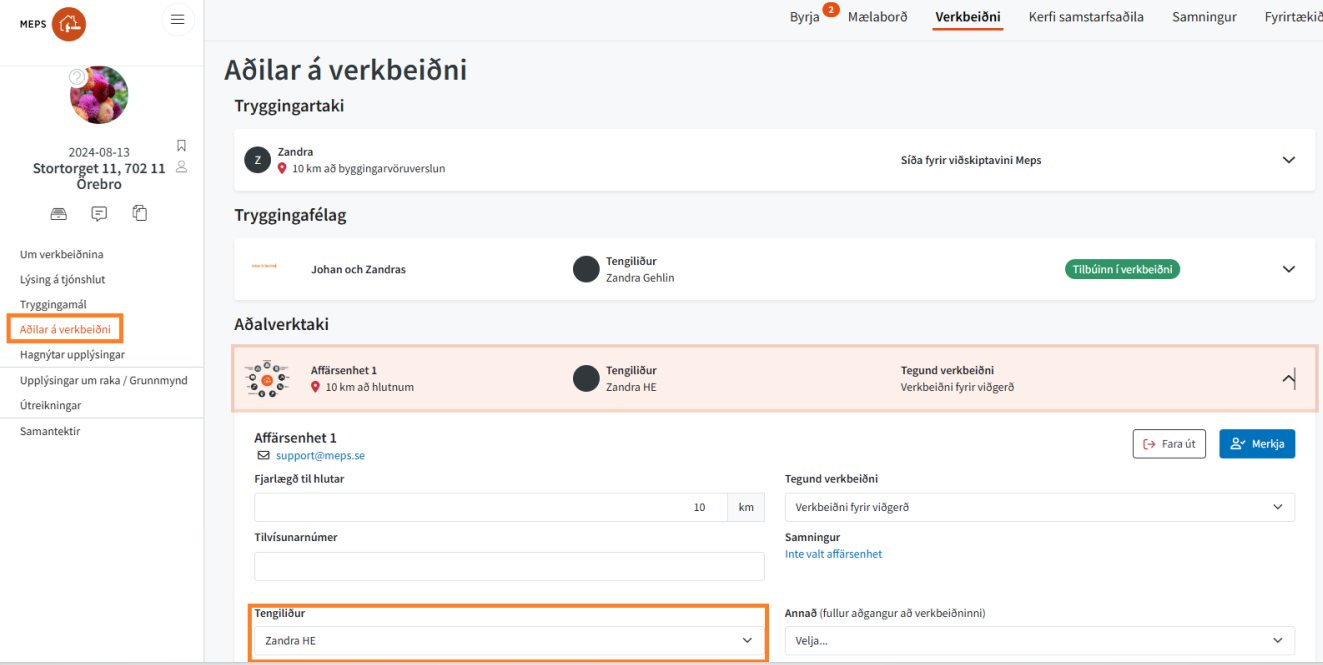Open 'Upplýsingar um raka / Grunnmynd'
This screenshot has height=665, width=1323.
point(104,380)
